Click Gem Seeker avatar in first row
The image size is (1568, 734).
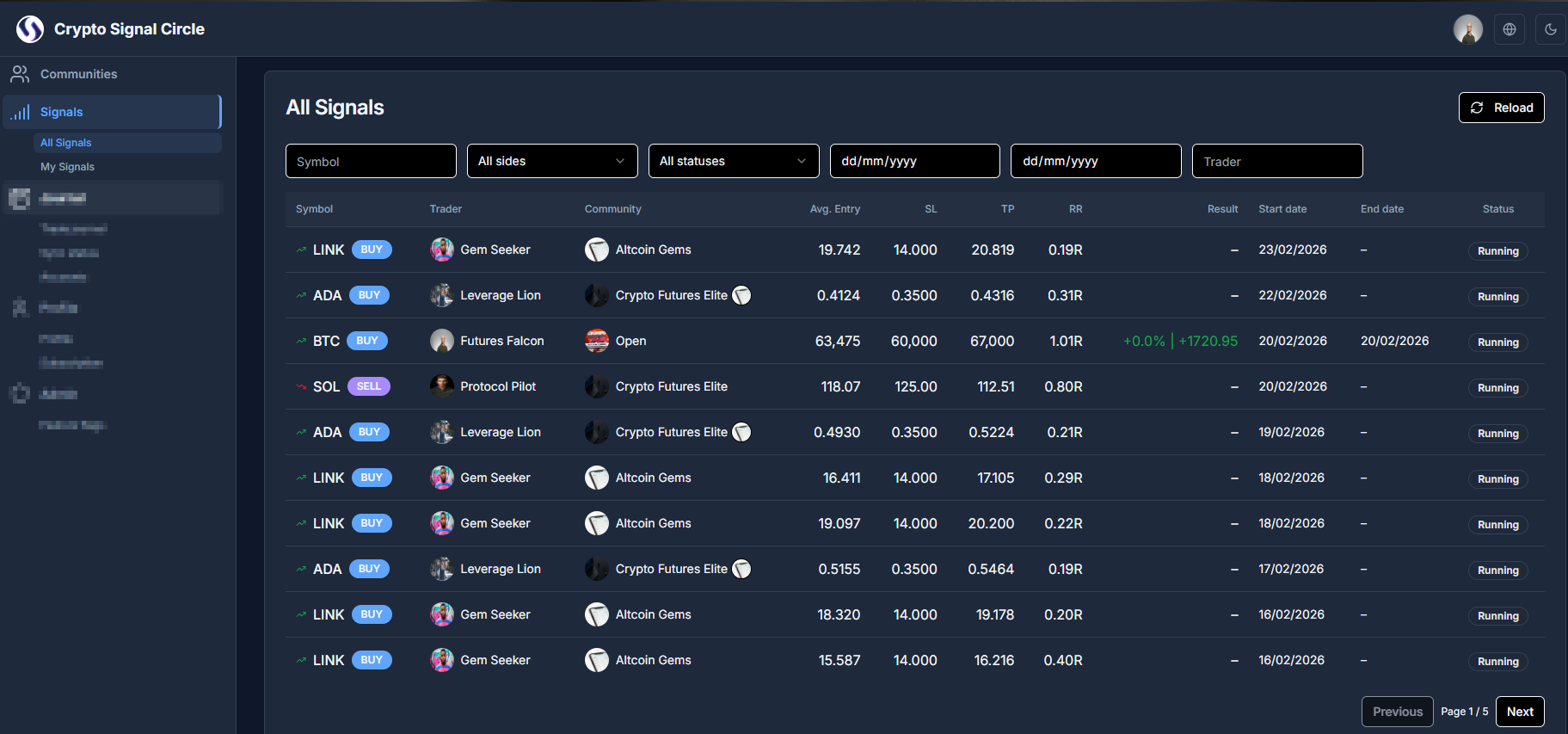coord(442,250)
